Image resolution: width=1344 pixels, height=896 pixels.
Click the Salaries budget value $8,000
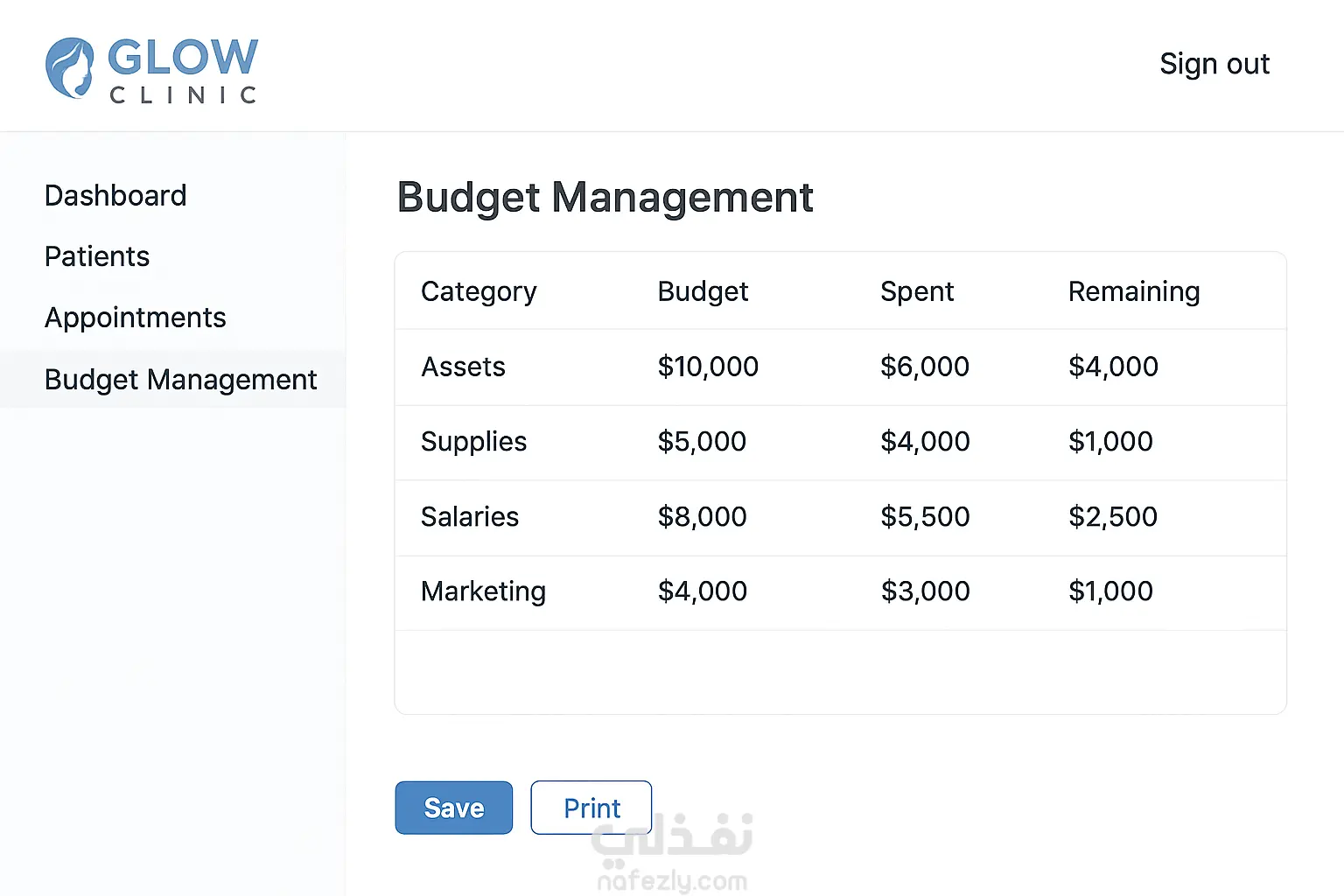(x=702, y=517)
